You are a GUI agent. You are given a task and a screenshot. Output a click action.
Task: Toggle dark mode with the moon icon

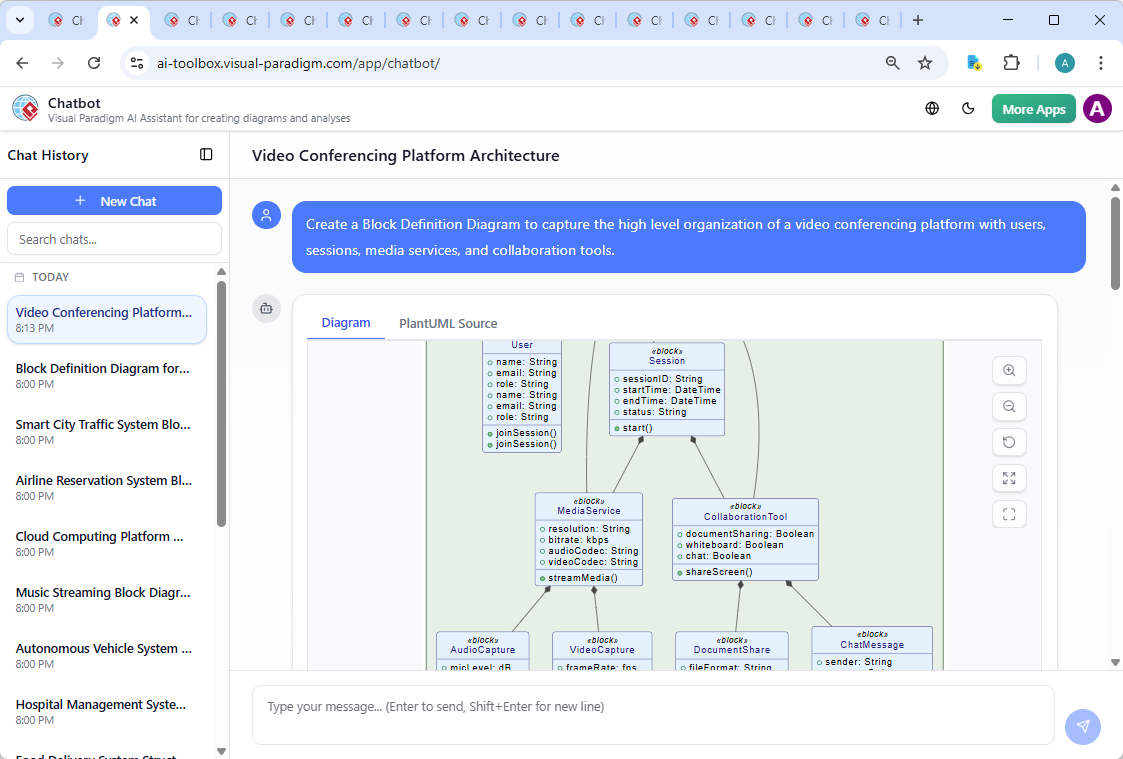pos(968,108)
